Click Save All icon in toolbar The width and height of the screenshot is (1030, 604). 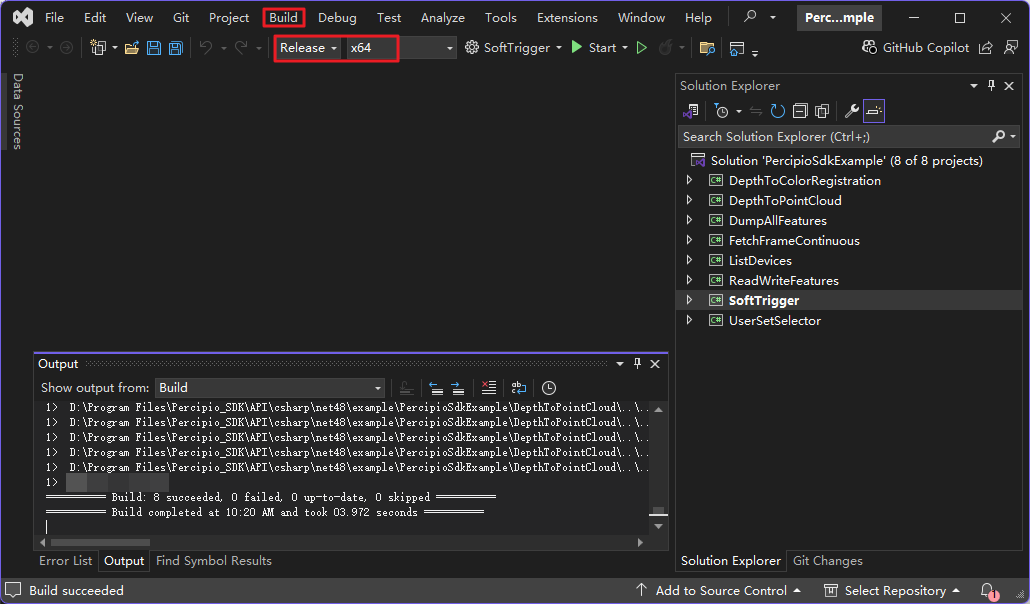pos(176,48)
